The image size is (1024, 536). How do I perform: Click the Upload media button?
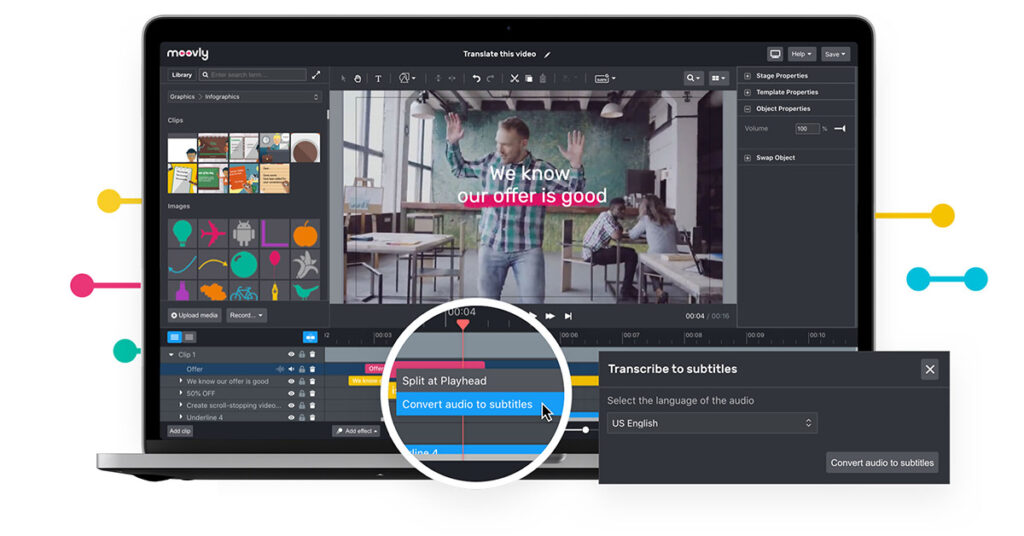[x=195, y=315]
